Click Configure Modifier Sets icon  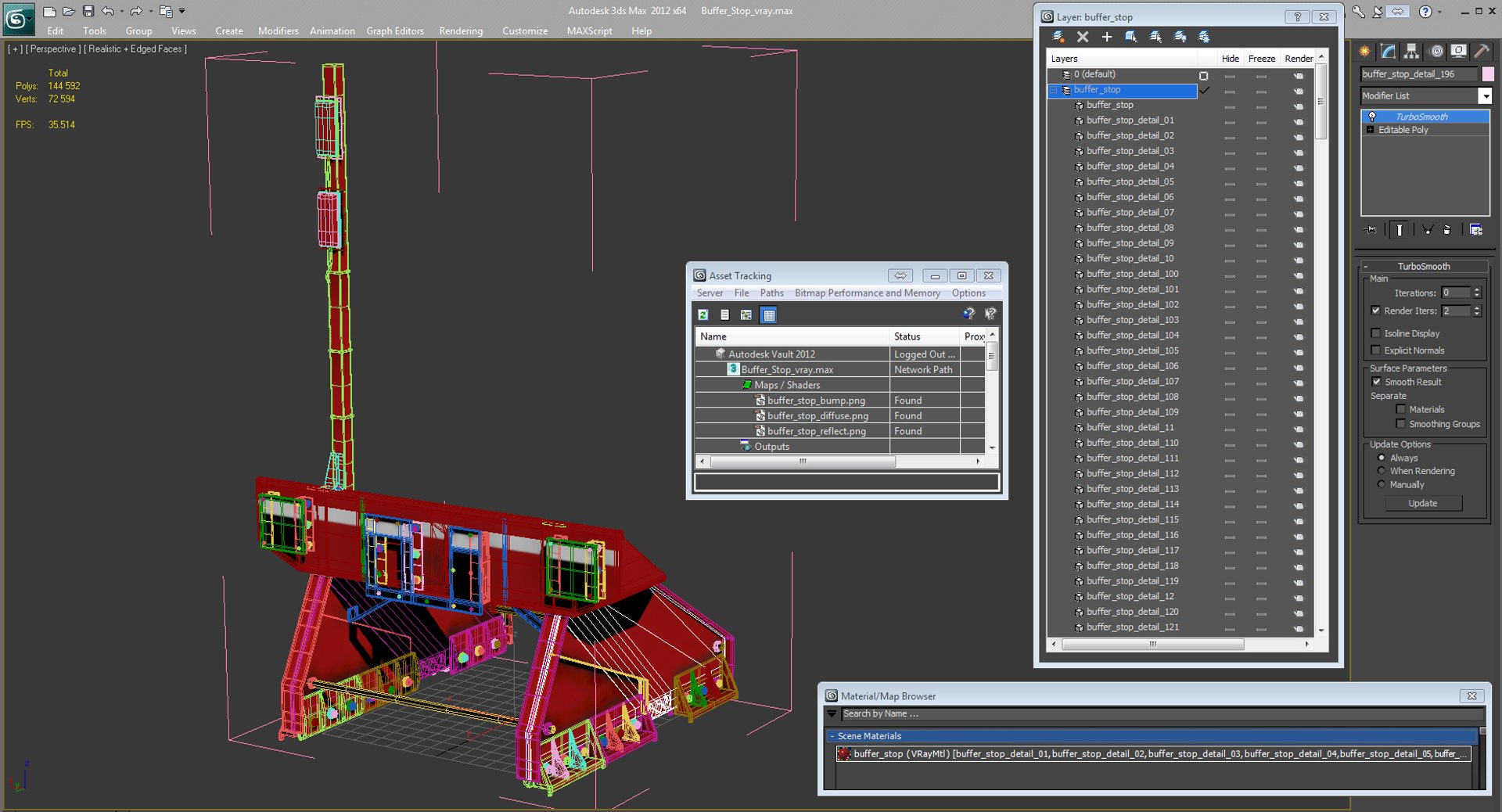[x=1476, y=230]
